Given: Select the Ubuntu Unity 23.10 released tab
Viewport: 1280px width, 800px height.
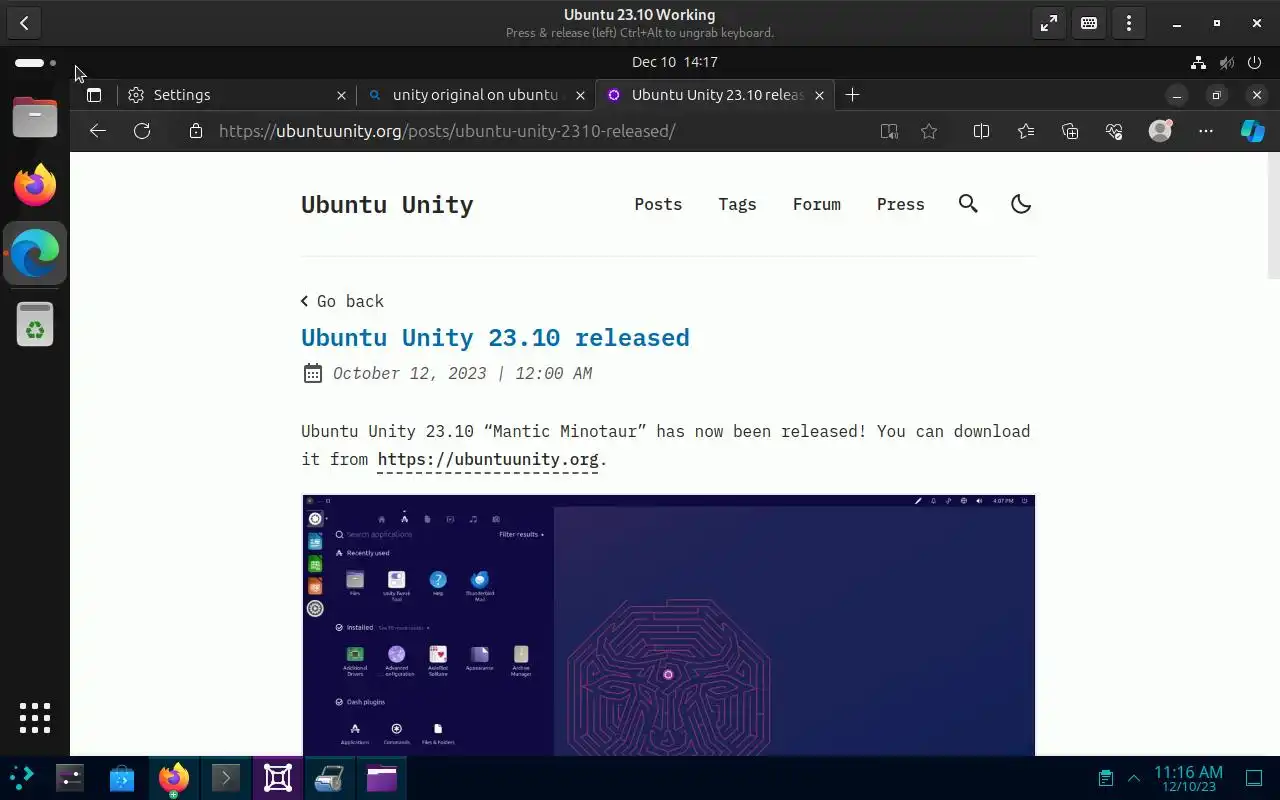Looking at the screenshot, I should pos(714,95).
